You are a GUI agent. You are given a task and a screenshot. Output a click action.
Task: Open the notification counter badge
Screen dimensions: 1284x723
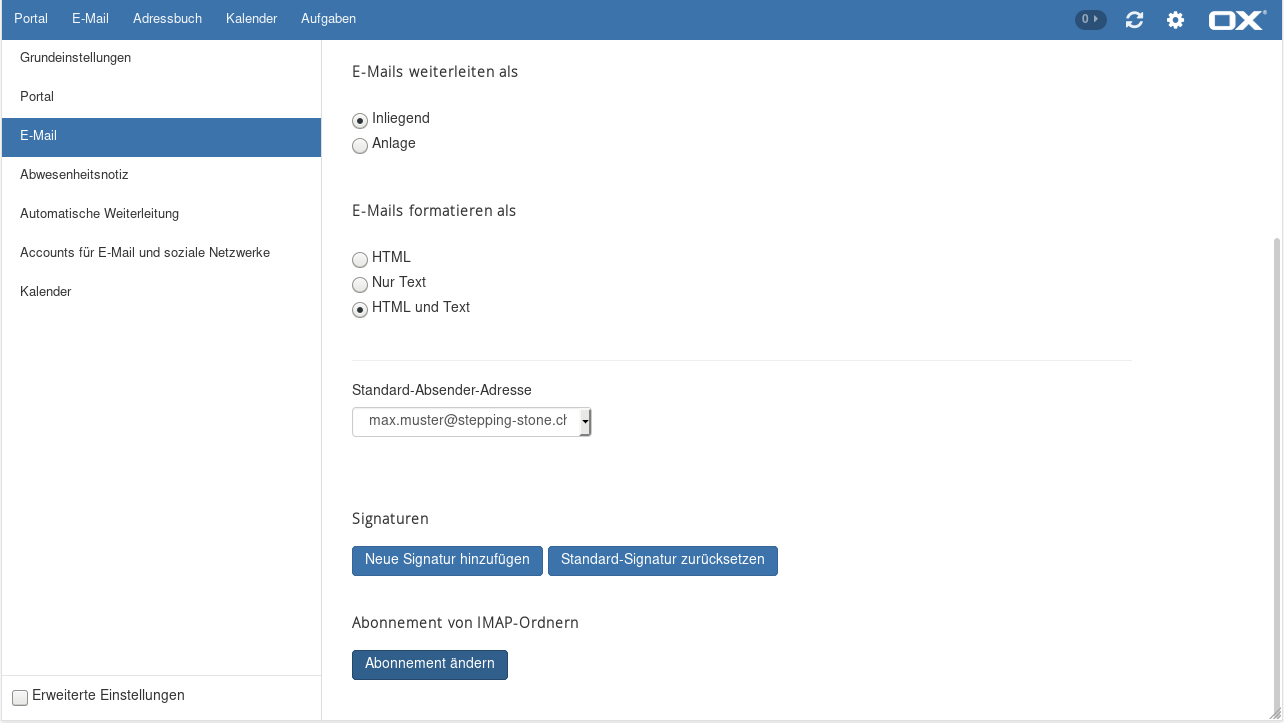point(1090,19)
